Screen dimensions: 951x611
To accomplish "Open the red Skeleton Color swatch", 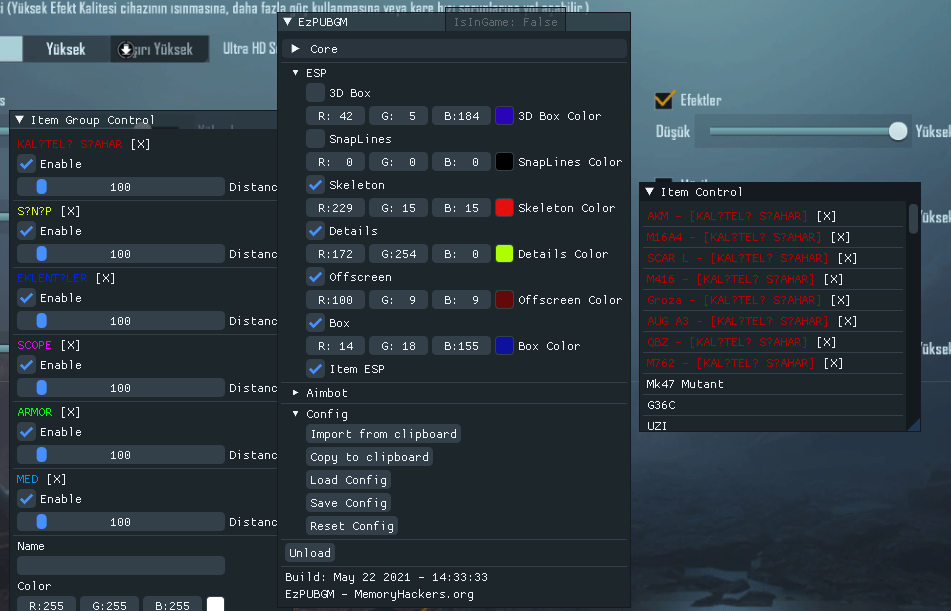I will pos(505,208).
